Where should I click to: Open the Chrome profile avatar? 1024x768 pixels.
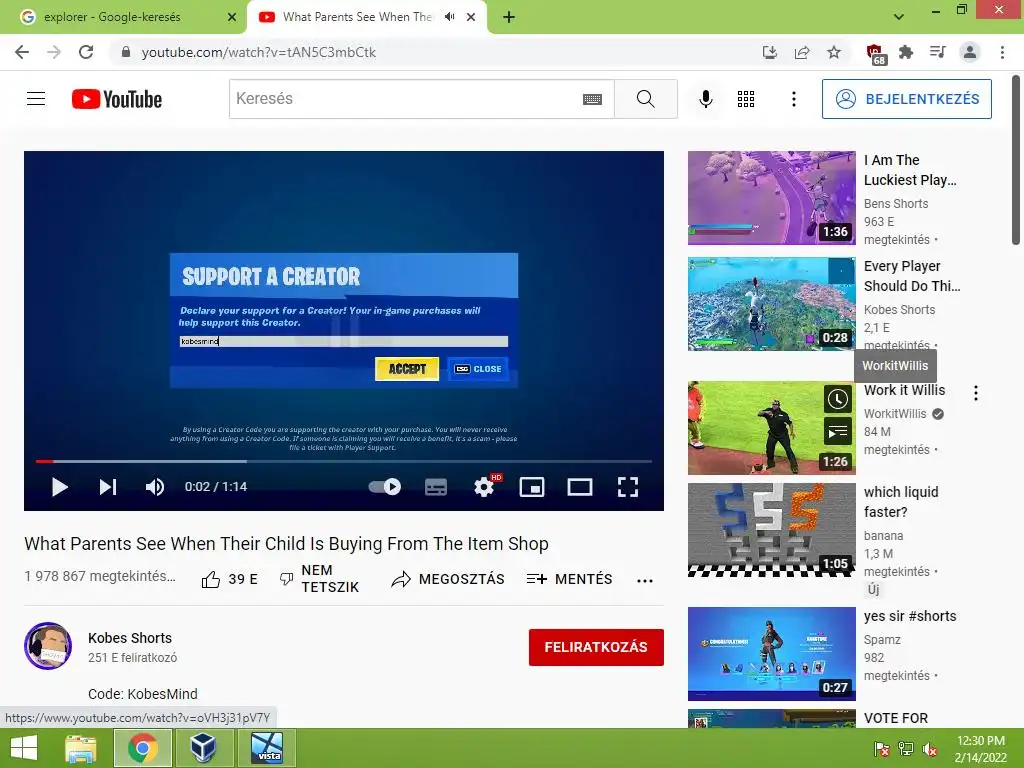[970, 52]
